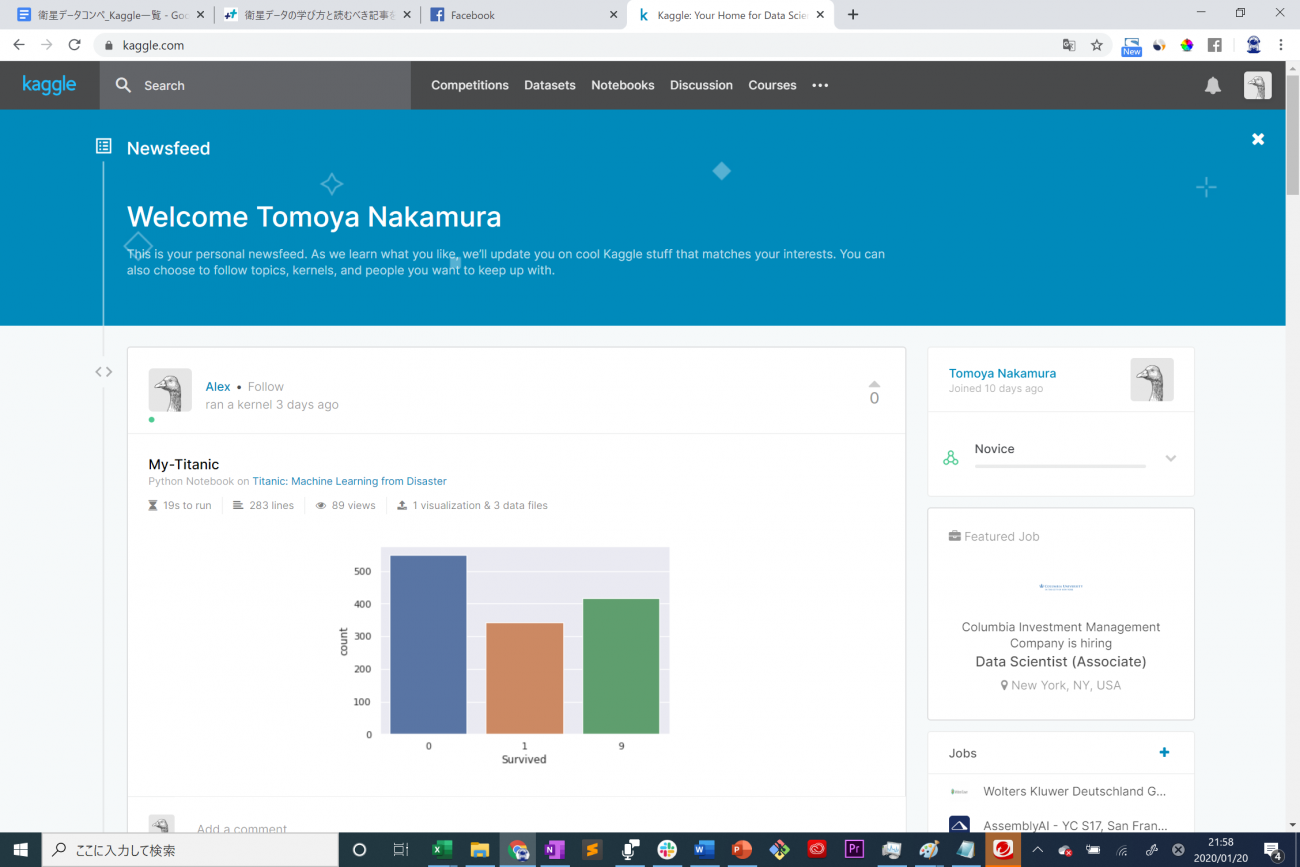Viewport: 1300px width, 867px height.
Task: Click the Survived count chart thumbnail
Action: coord(503,656)
